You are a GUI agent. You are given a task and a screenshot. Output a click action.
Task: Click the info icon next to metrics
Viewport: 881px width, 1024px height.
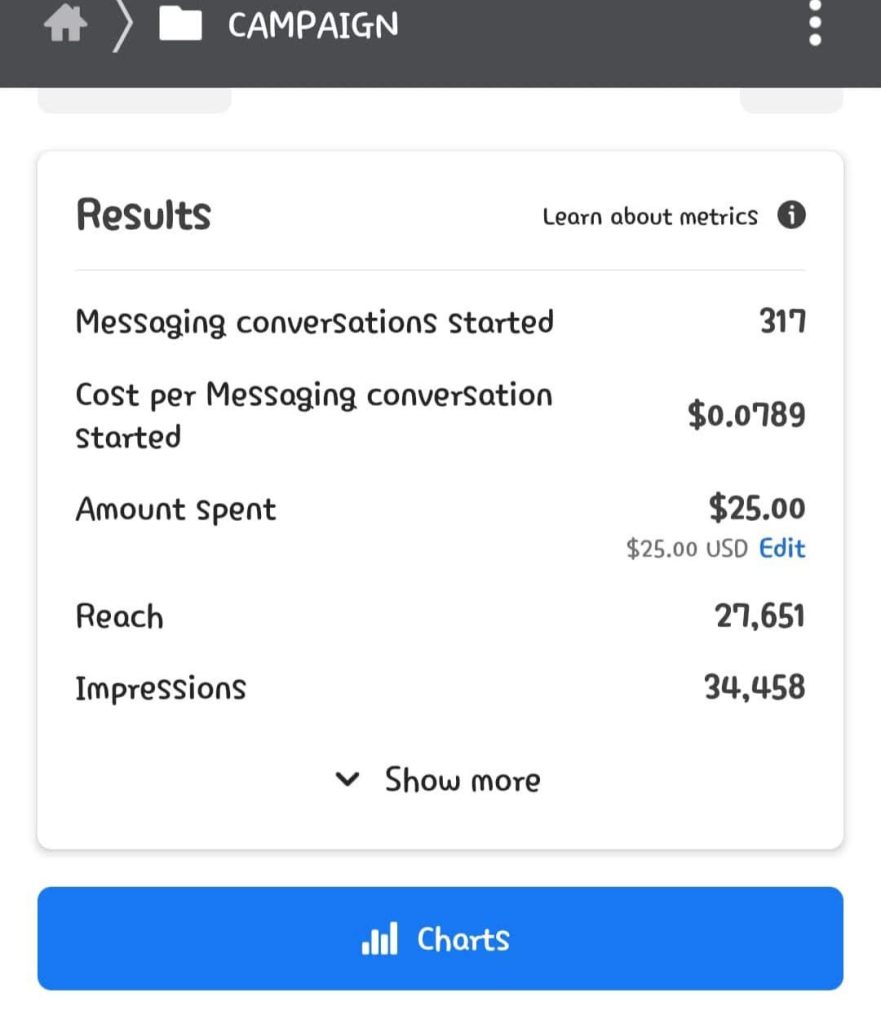point(791,216)
